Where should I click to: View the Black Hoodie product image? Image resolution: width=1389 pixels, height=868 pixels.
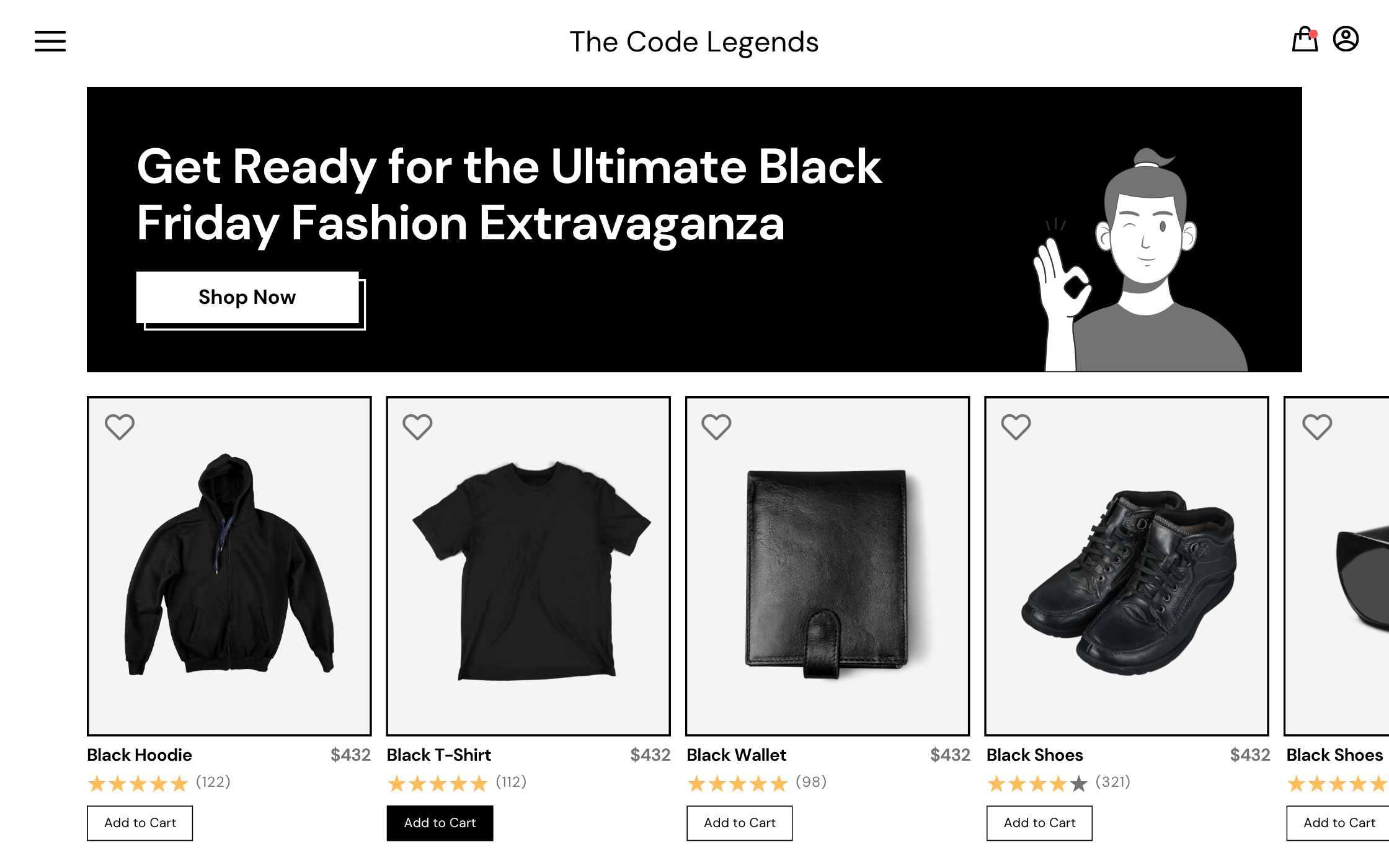[229, 565]
